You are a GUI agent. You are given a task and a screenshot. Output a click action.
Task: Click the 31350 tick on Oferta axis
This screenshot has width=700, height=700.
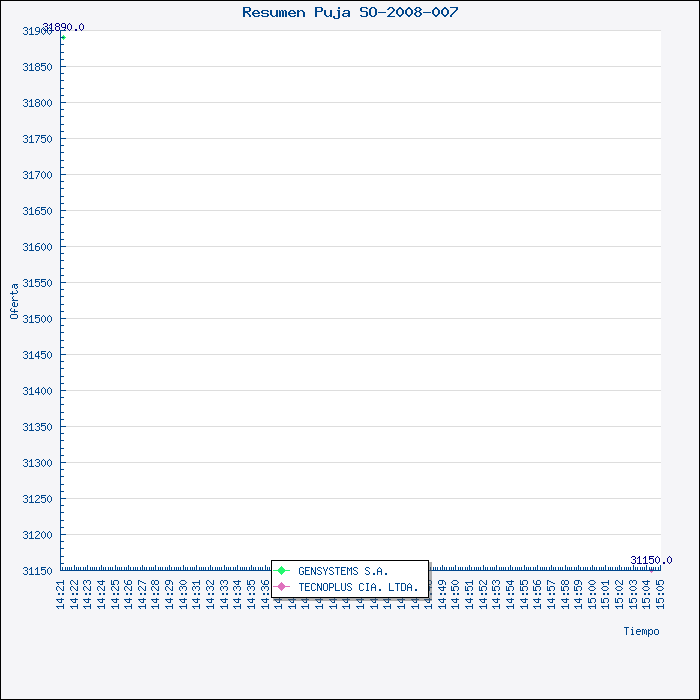coord(37,427)
